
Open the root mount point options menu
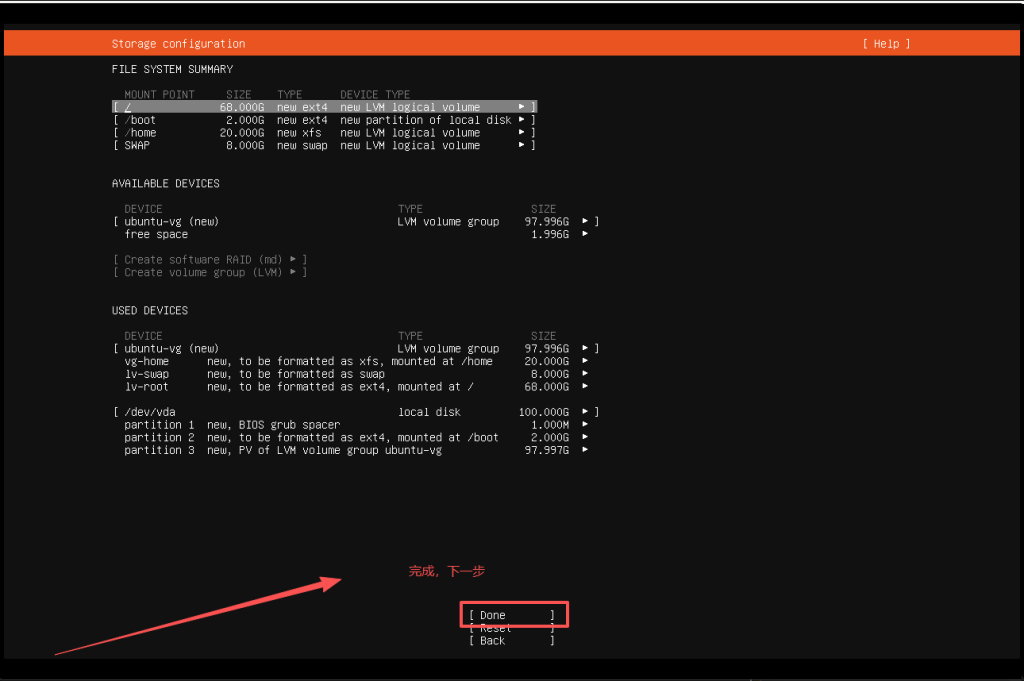pyautogui.click(x=521, y=106)
